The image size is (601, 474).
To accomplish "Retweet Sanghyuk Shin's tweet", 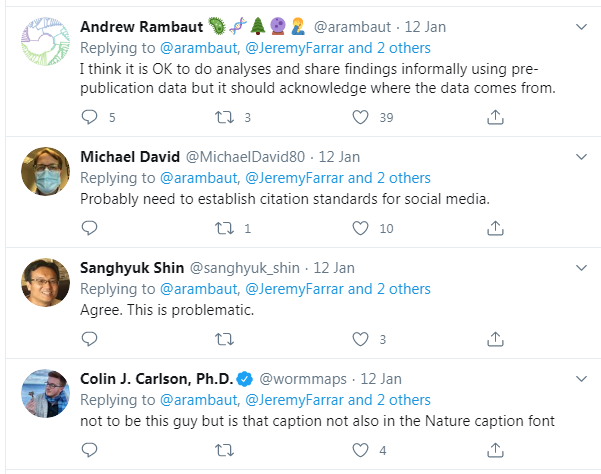I will pyautogui.click(x=225, y=340).
